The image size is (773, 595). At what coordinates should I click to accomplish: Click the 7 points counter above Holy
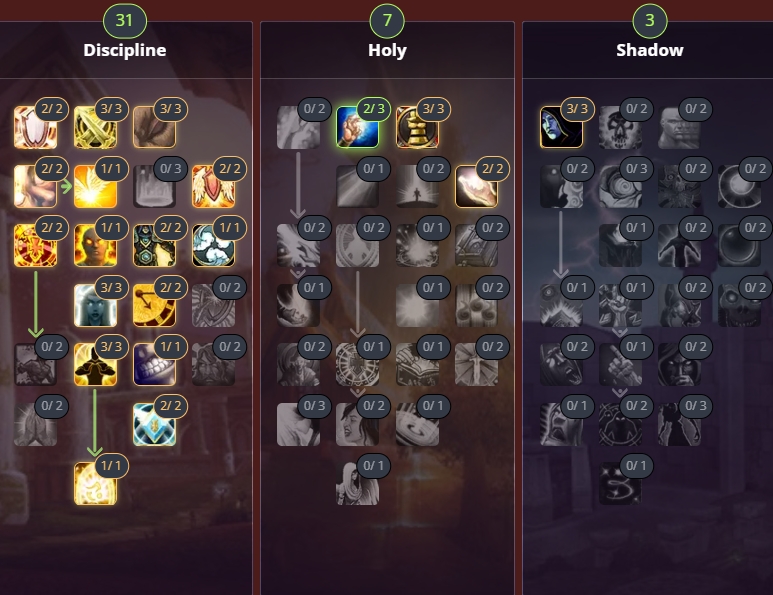pyautogui.click(x=387, y=20)
